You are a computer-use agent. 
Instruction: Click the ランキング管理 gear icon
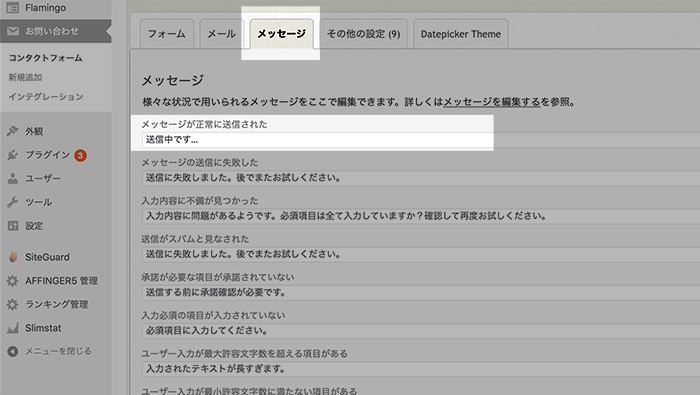click(x=13, y=304)
